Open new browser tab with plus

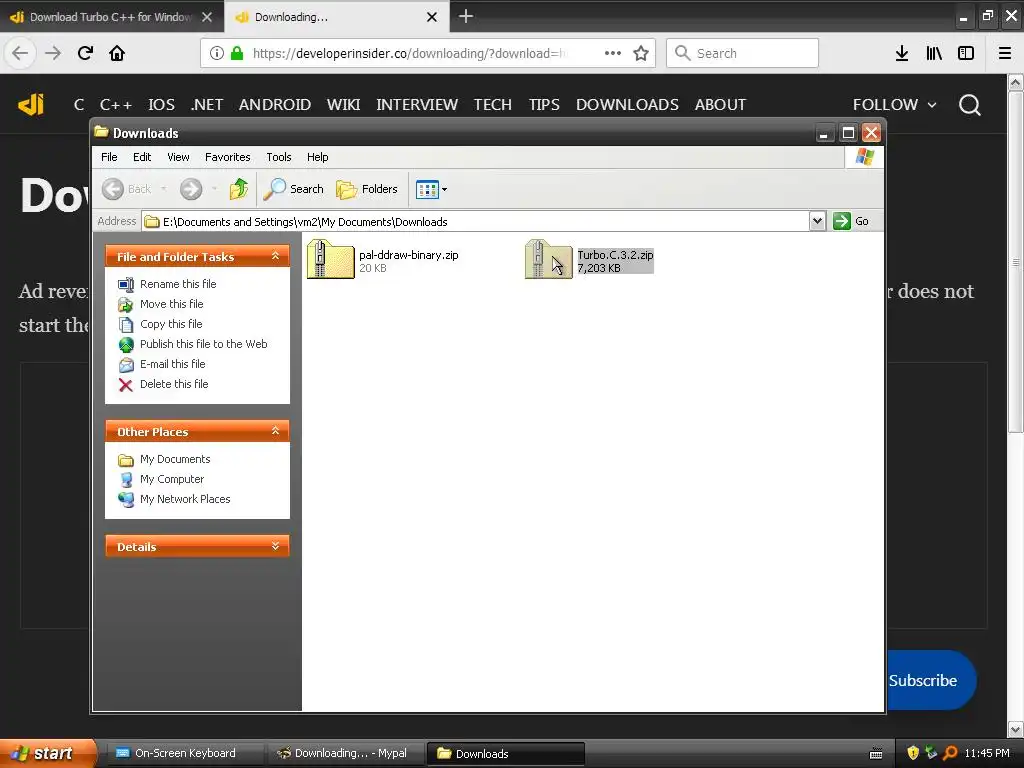466,16
